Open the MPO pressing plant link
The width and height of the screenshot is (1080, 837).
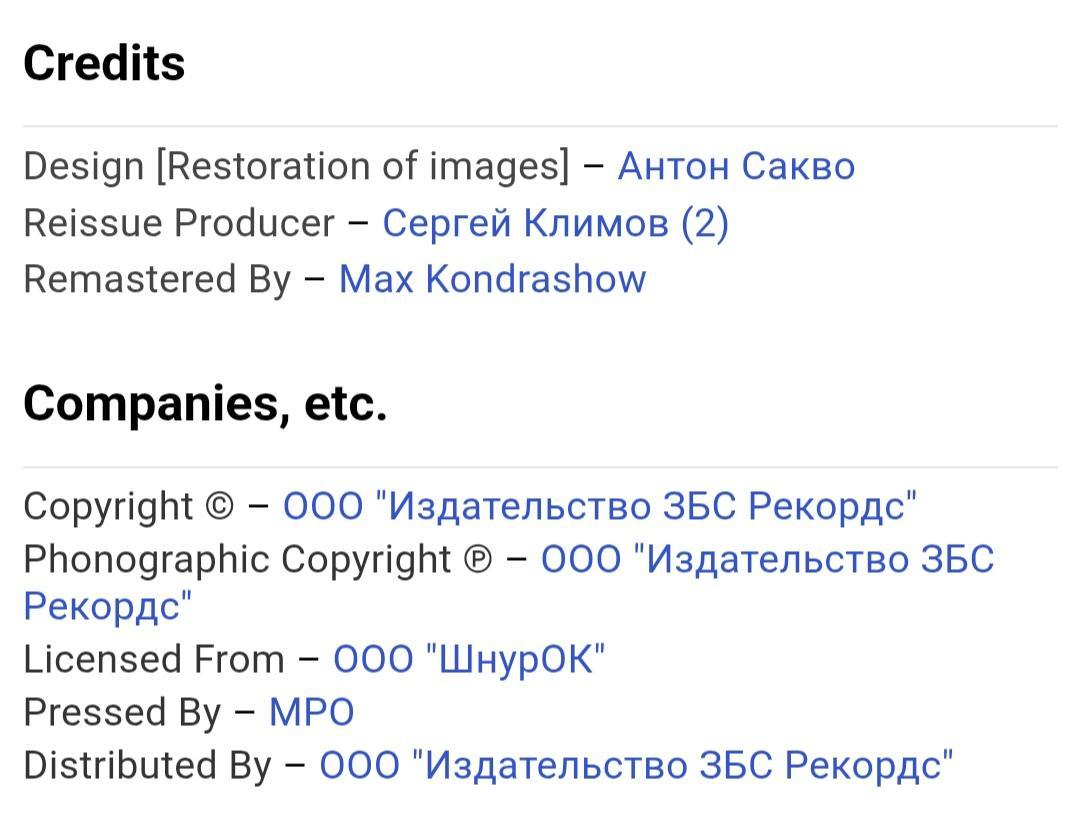pos(311,712)
